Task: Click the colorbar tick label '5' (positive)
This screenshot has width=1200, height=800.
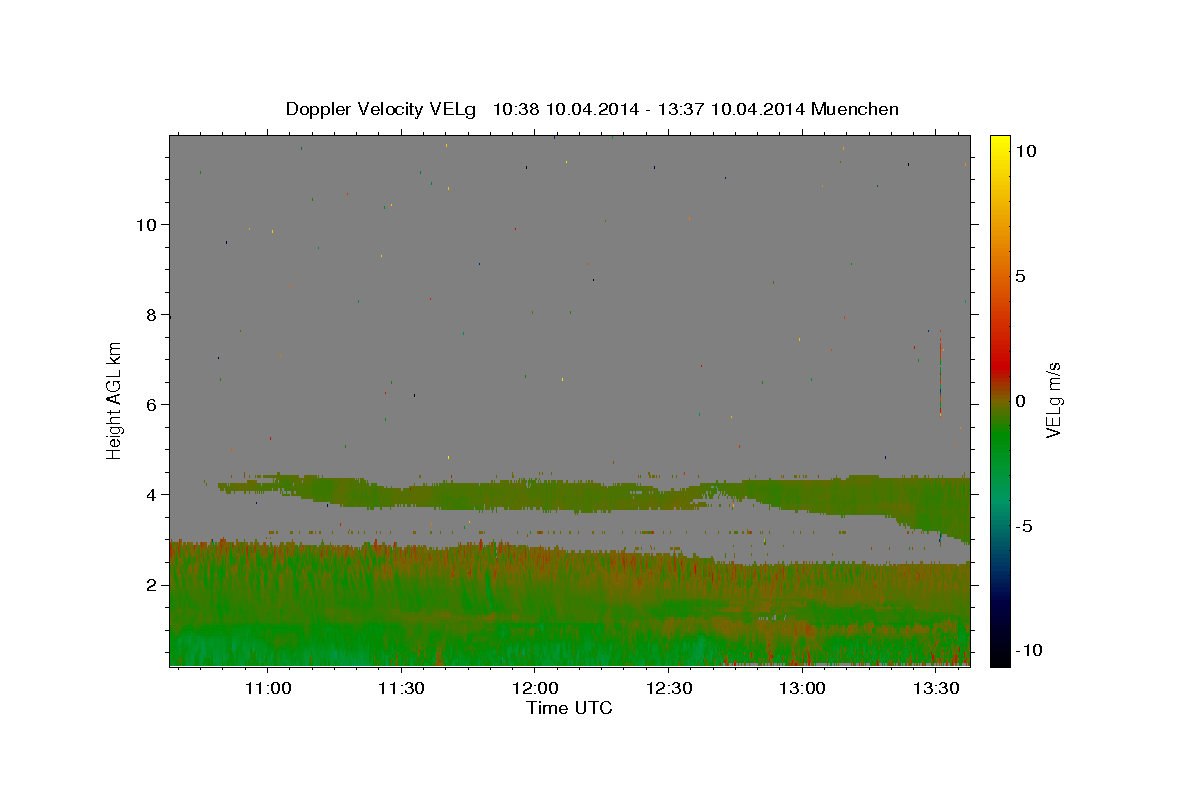Action: click(1021, 276)
